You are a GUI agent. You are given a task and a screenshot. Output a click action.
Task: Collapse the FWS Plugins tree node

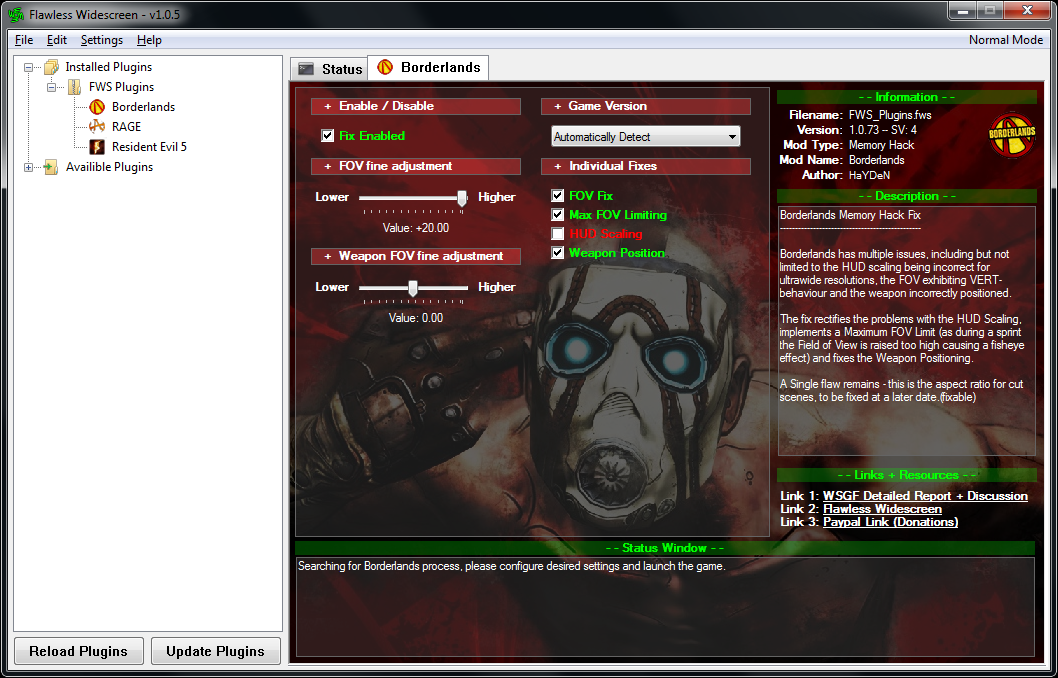tap(51, 88)
